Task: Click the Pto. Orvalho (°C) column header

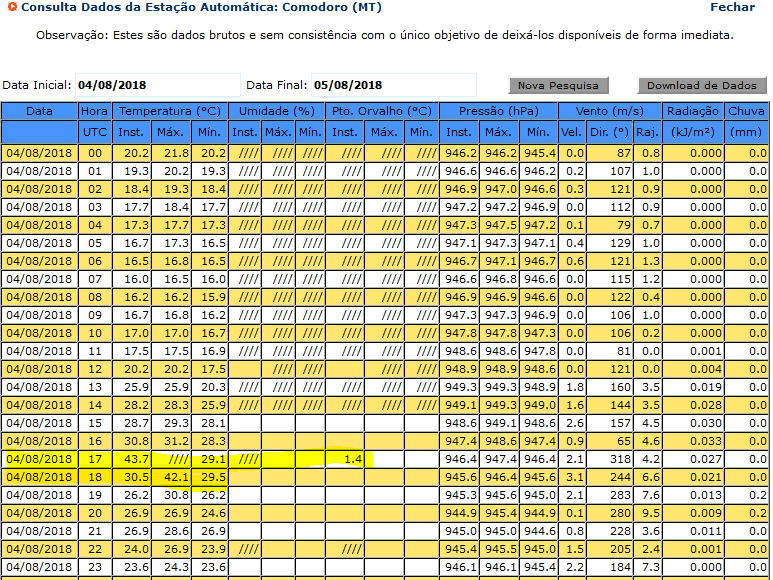Action: tap(382, 111)
